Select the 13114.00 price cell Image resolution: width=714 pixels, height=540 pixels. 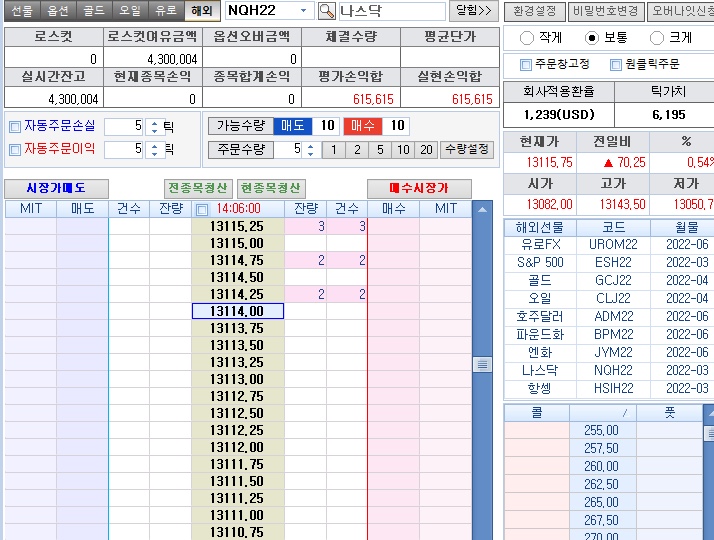click(x=237, y=311)
